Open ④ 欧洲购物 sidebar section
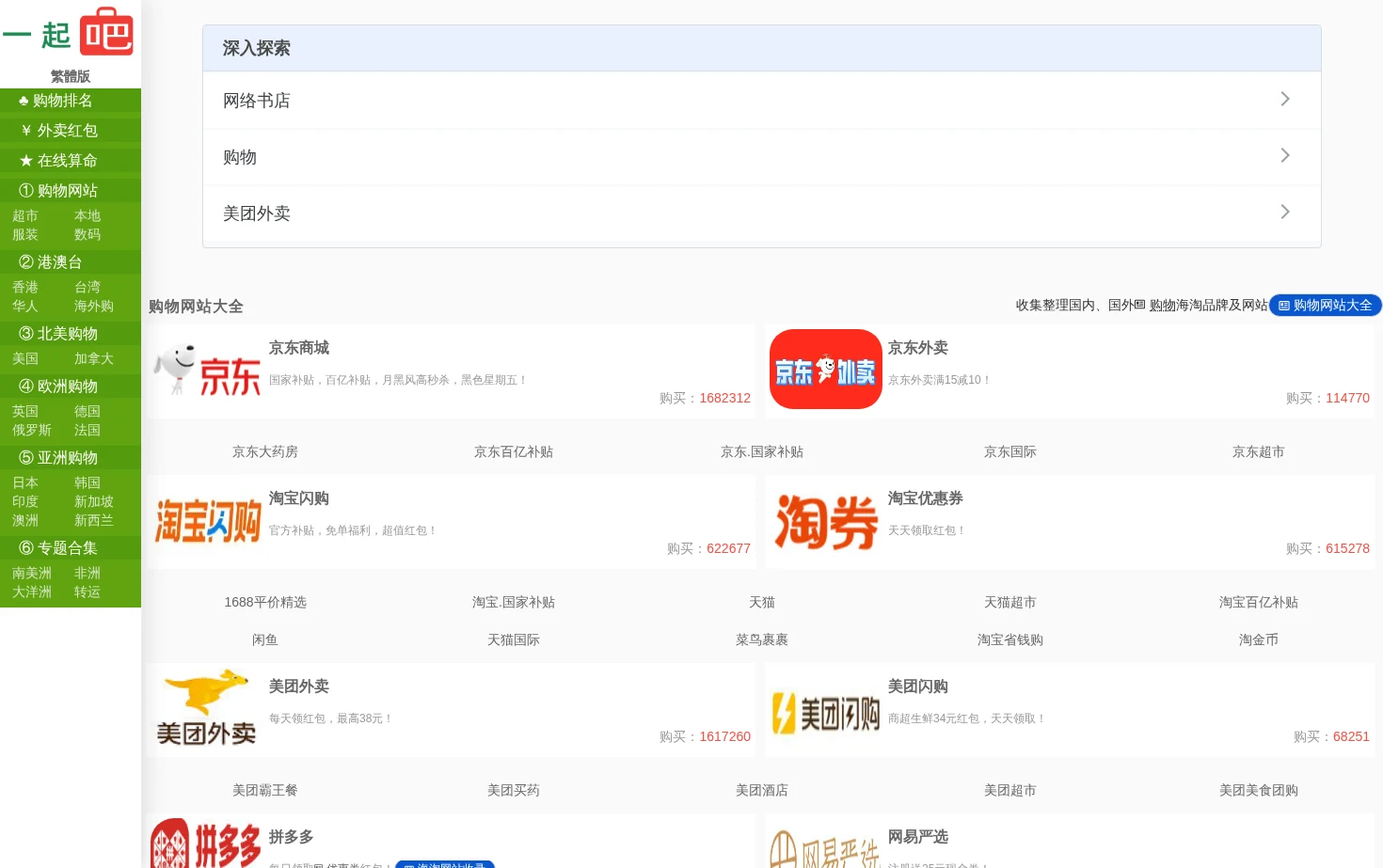Viewport: 1383px width, 868px height. click(71, 387)
